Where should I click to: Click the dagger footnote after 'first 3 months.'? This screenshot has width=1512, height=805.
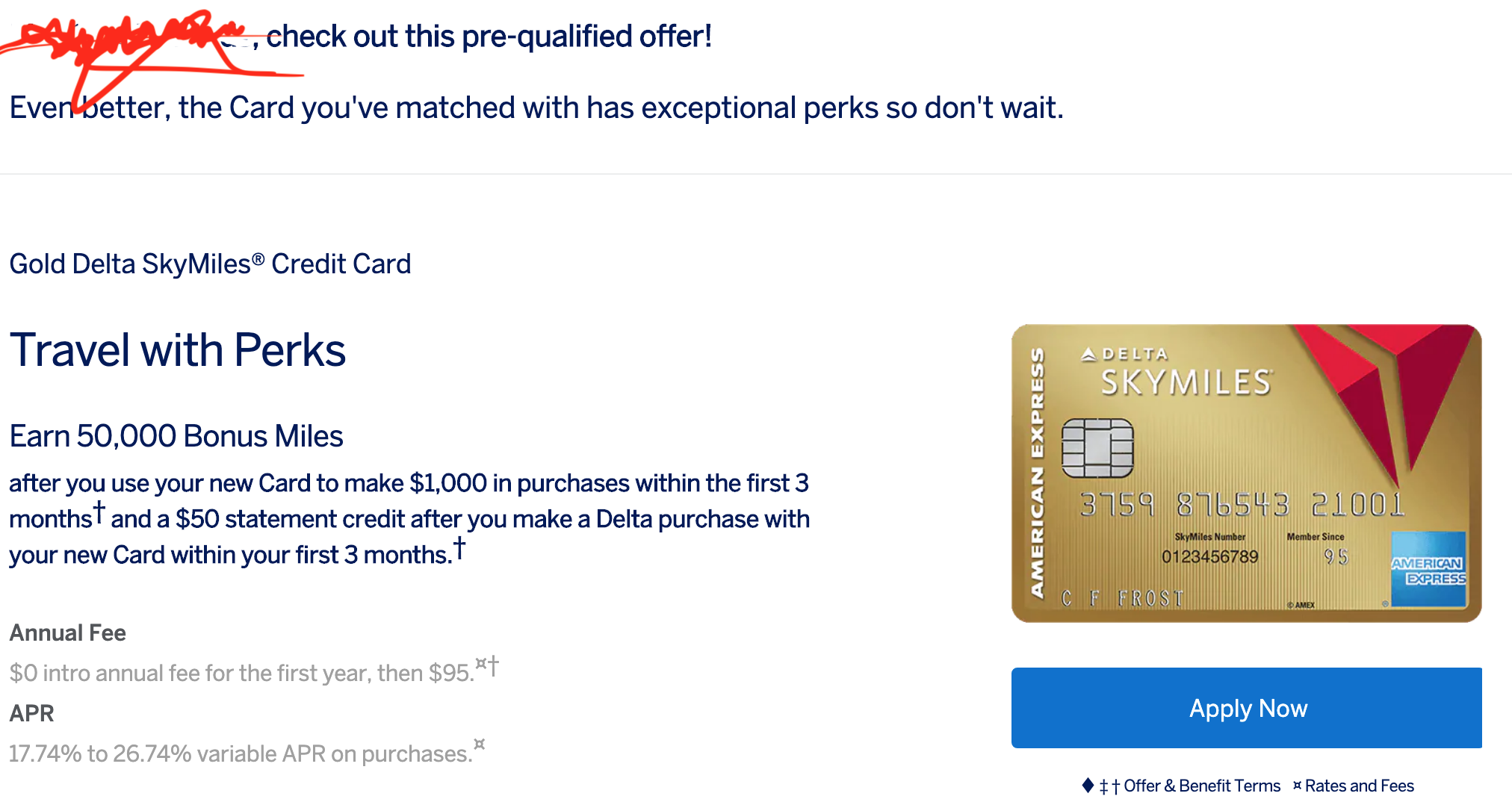(x=459, y=547)
